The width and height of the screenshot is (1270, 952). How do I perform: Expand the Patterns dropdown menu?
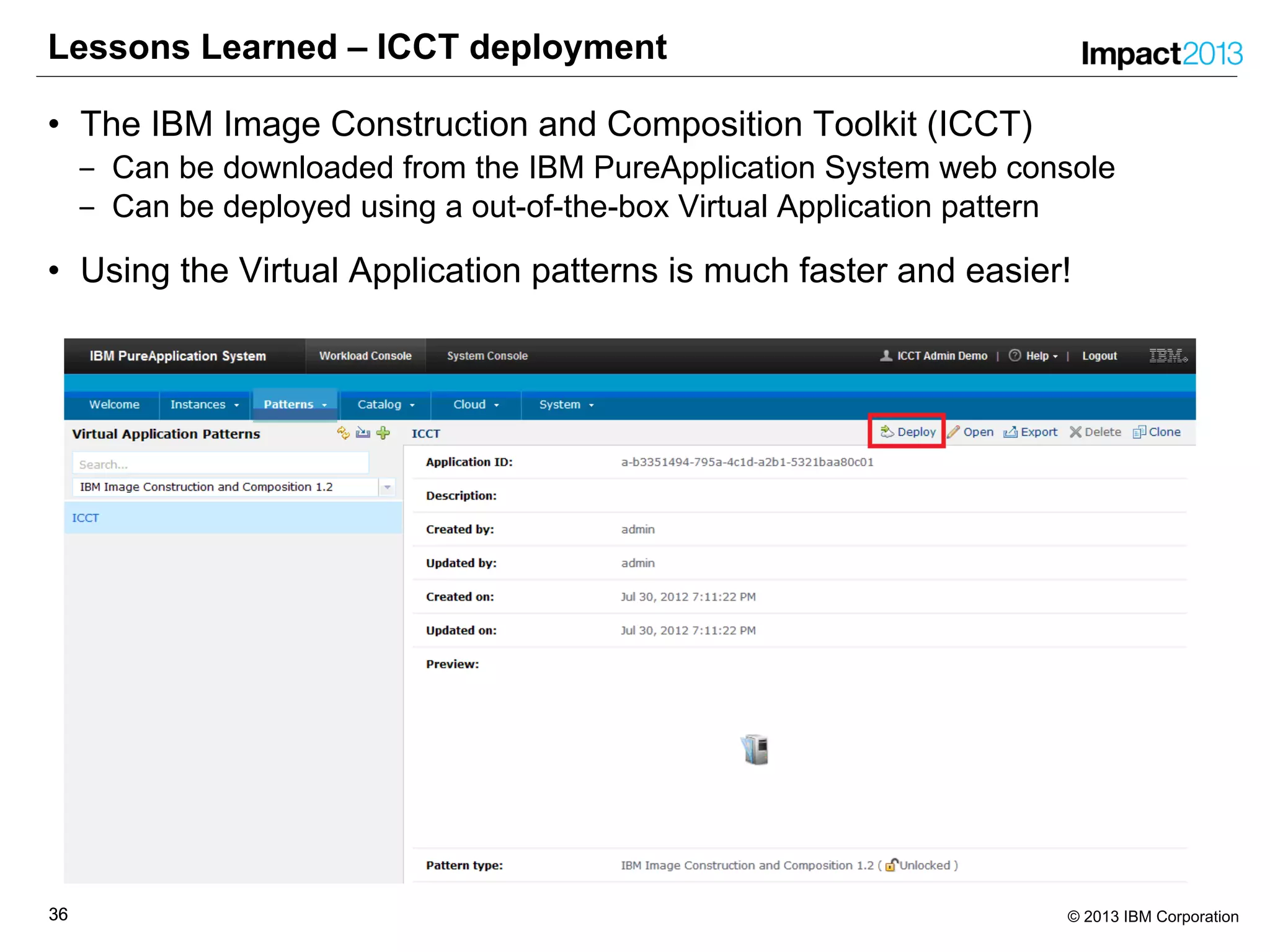295,405
